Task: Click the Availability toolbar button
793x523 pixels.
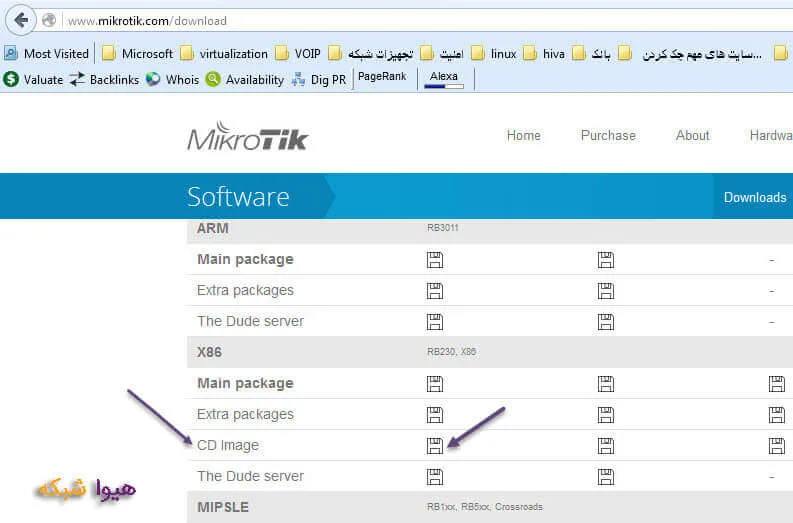Action: [x=245, y=79]
